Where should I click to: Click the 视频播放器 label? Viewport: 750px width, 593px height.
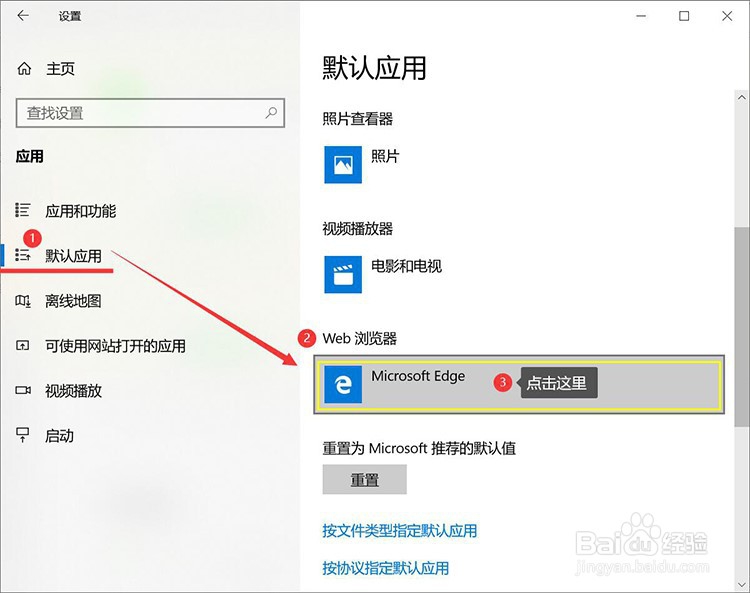(358, 229)
